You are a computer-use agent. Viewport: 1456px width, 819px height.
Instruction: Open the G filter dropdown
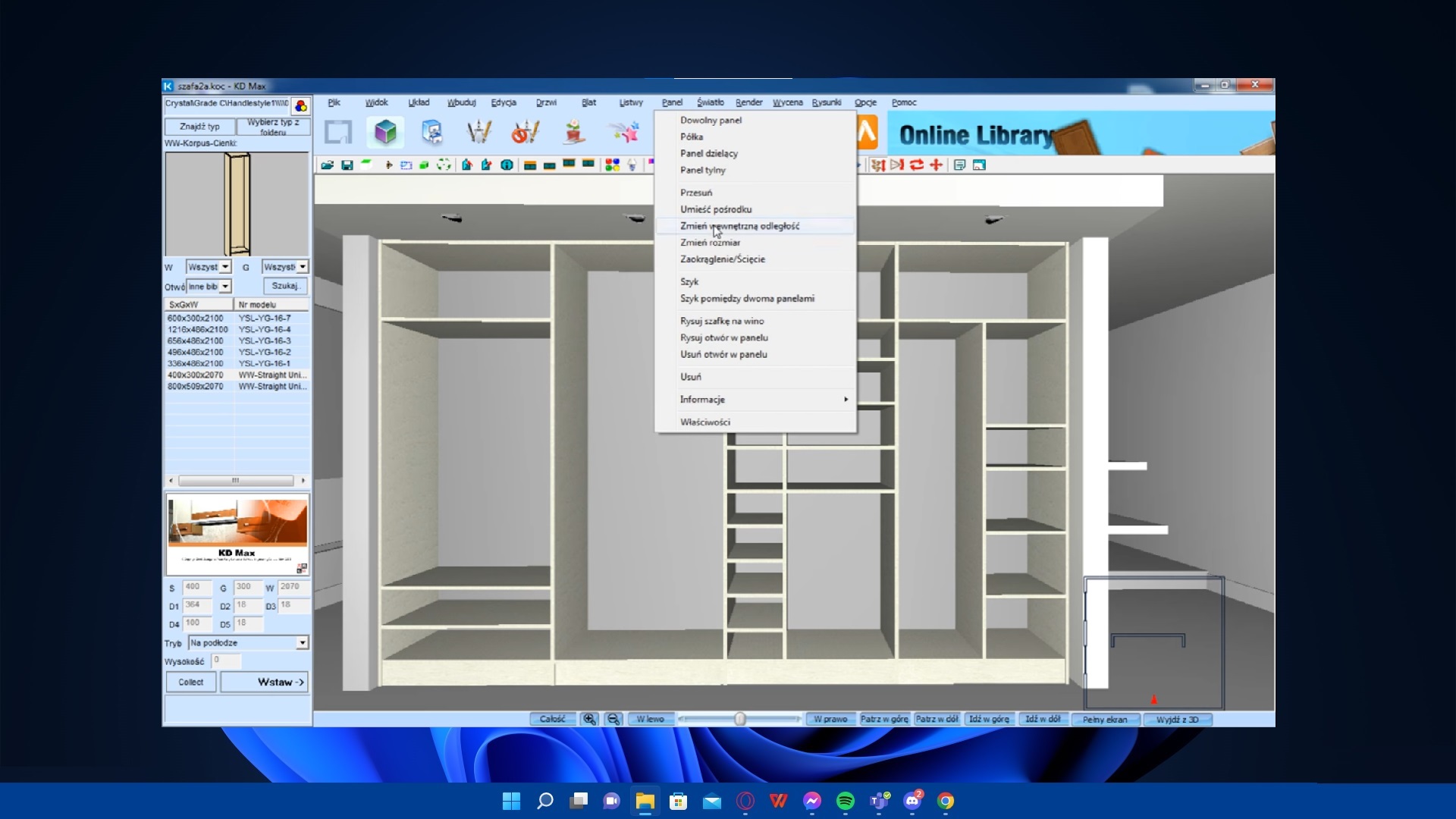point(303,267)
